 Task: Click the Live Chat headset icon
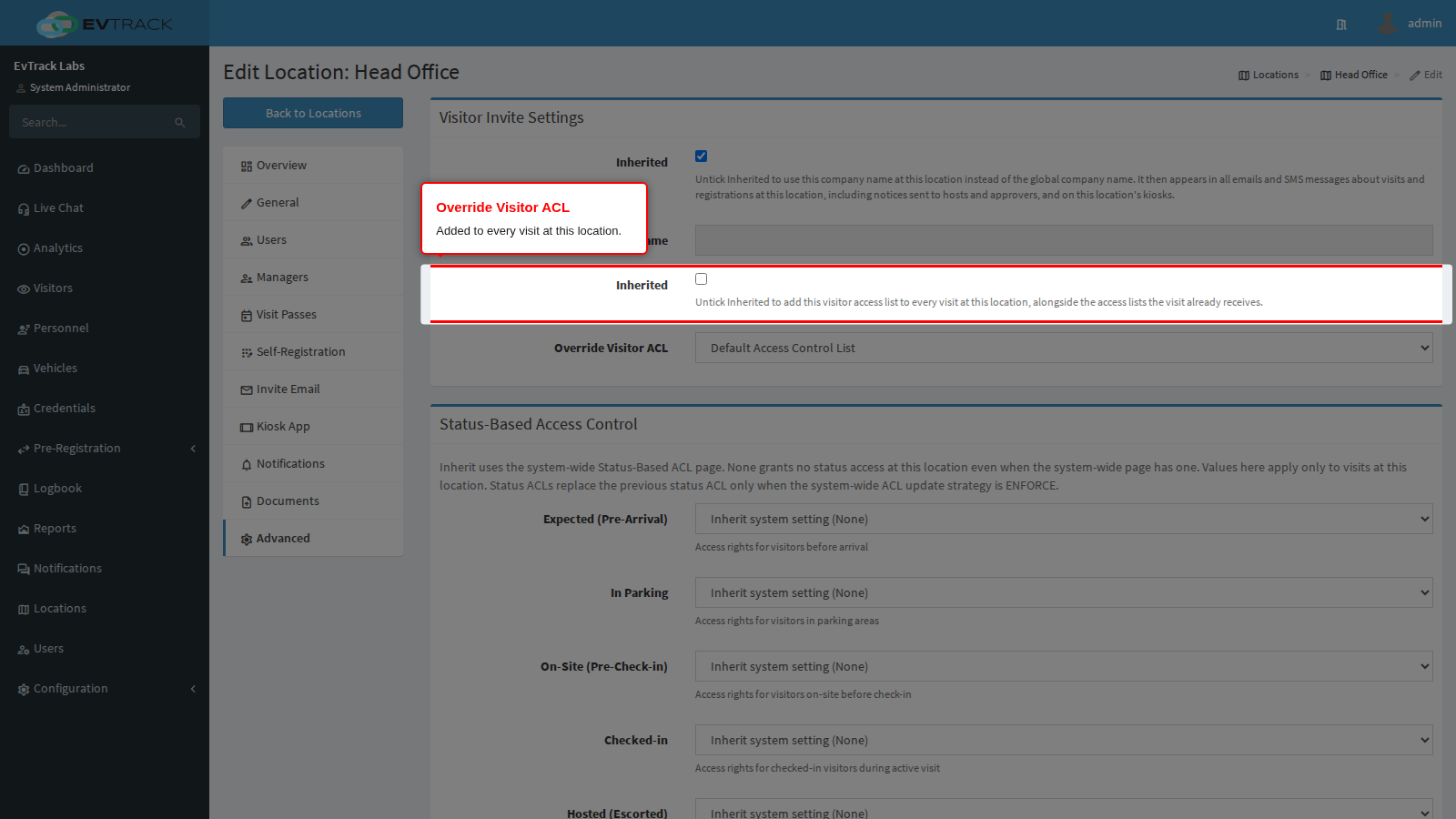24,209
